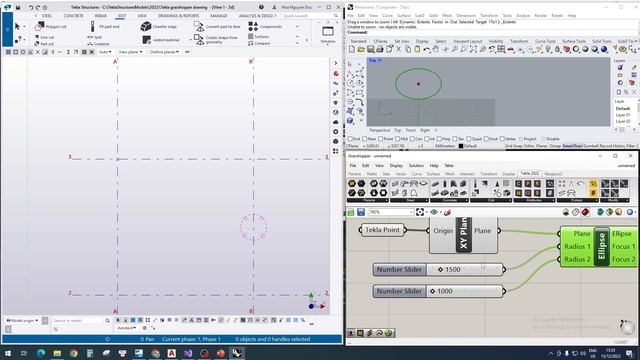
Task: Toggle Grasshopper preview eye icon
Action: [434, 212]
